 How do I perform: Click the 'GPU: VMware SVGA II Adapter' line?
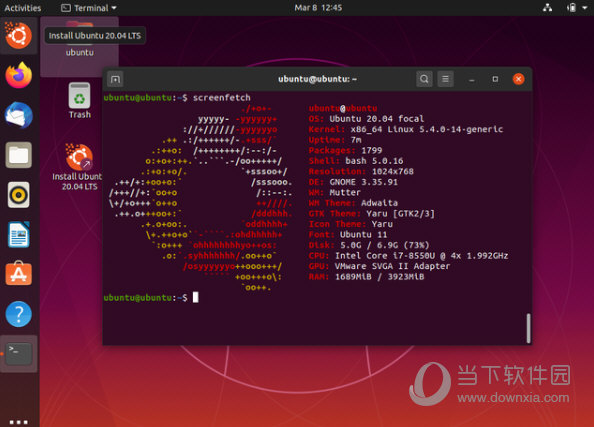379,266
